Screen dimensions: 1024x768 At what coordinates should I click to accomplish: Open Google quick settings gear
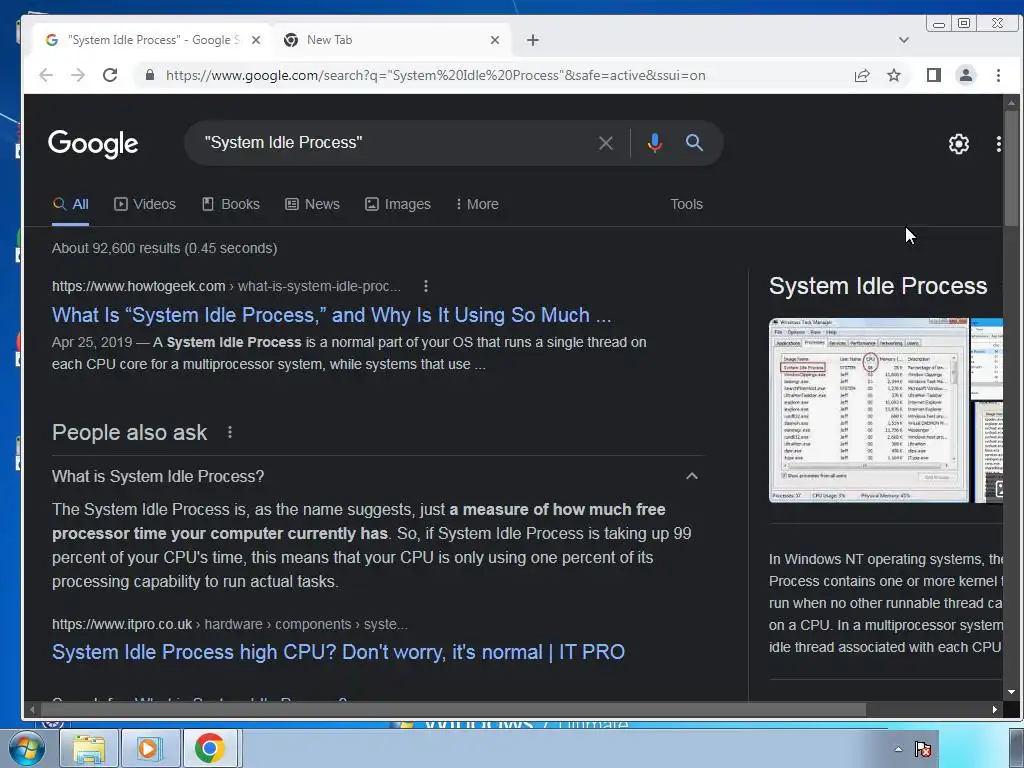[x=959, y=144]
